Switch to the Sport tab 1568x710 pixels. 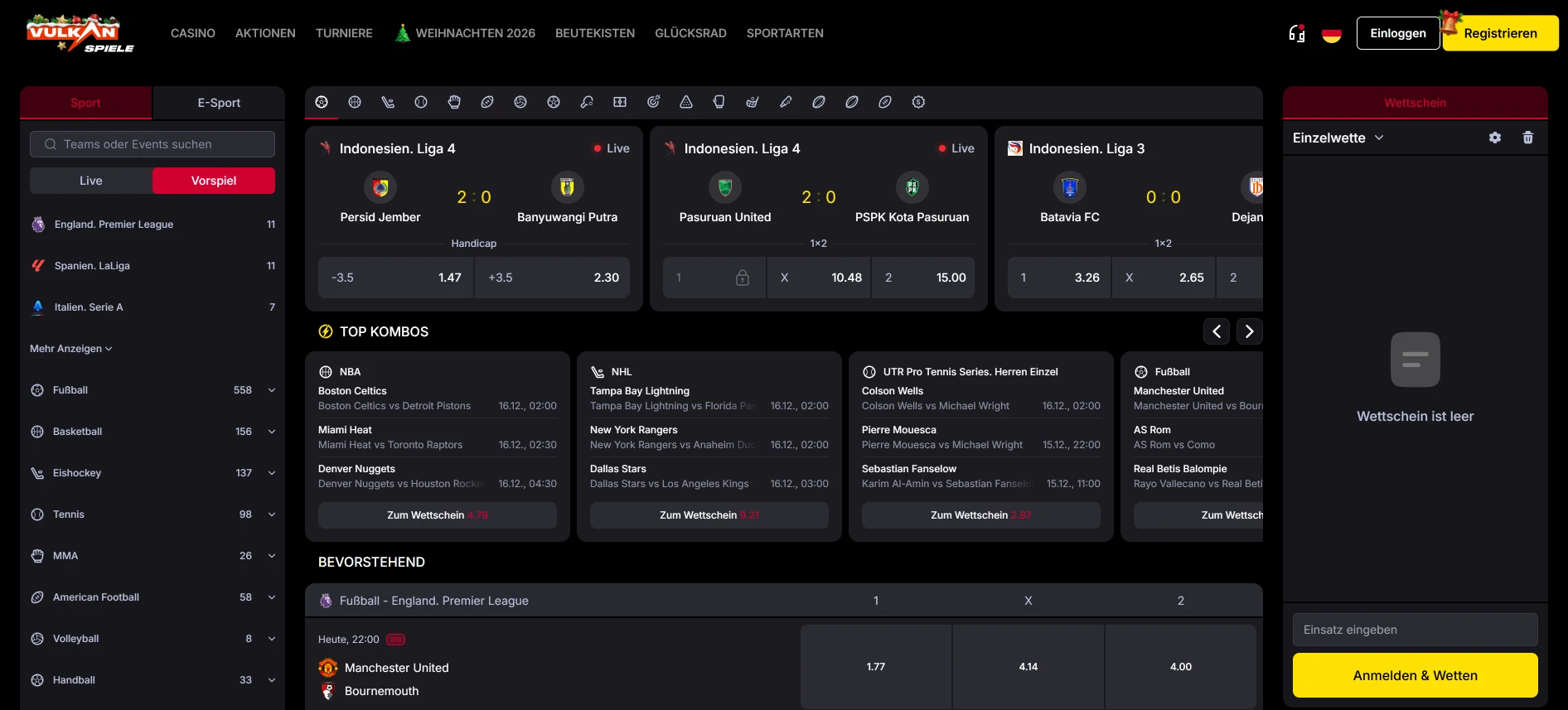point(86,103)
